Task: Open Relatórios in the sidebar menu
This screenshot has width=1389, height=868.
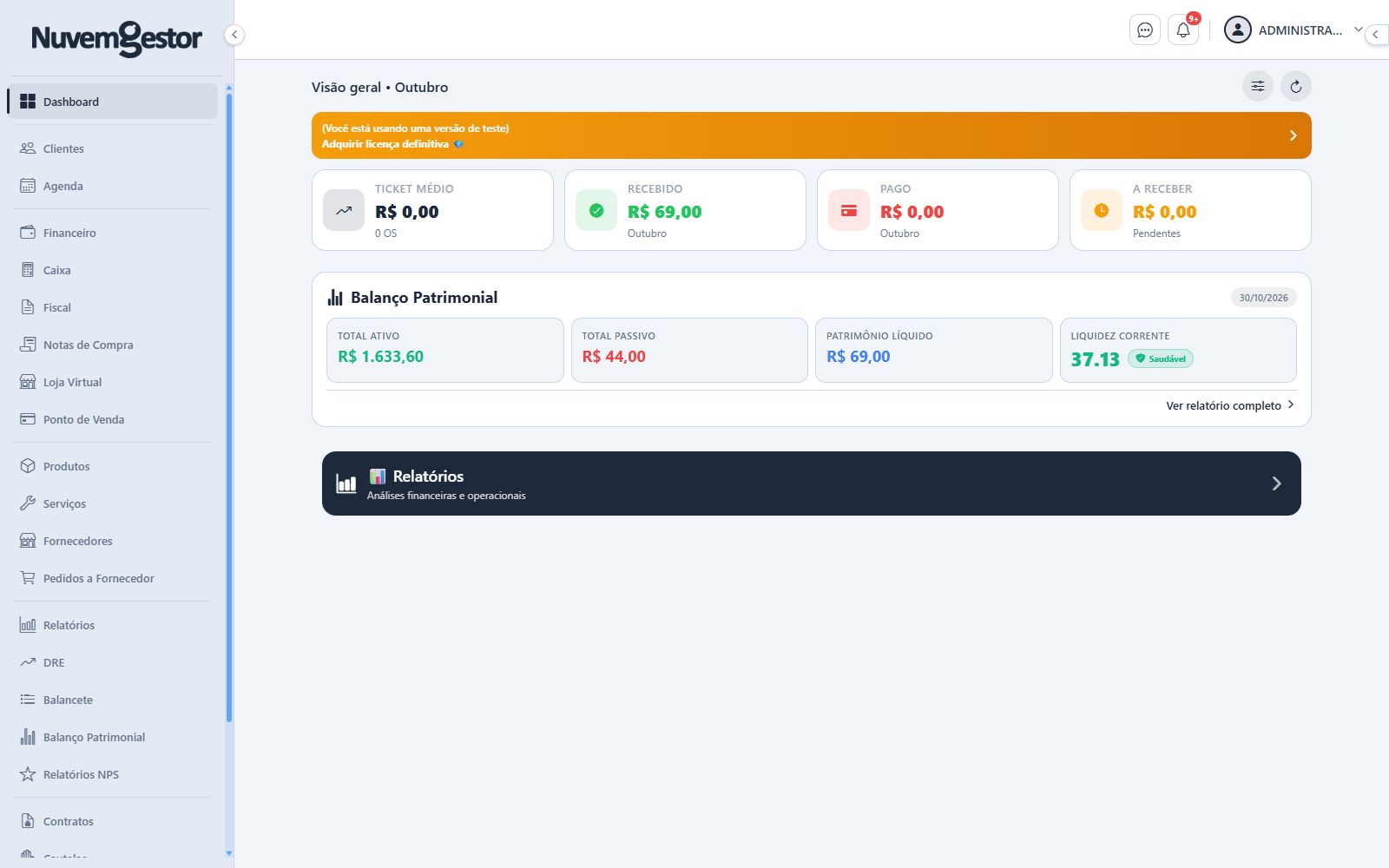Action: click(x=113, y=625)
